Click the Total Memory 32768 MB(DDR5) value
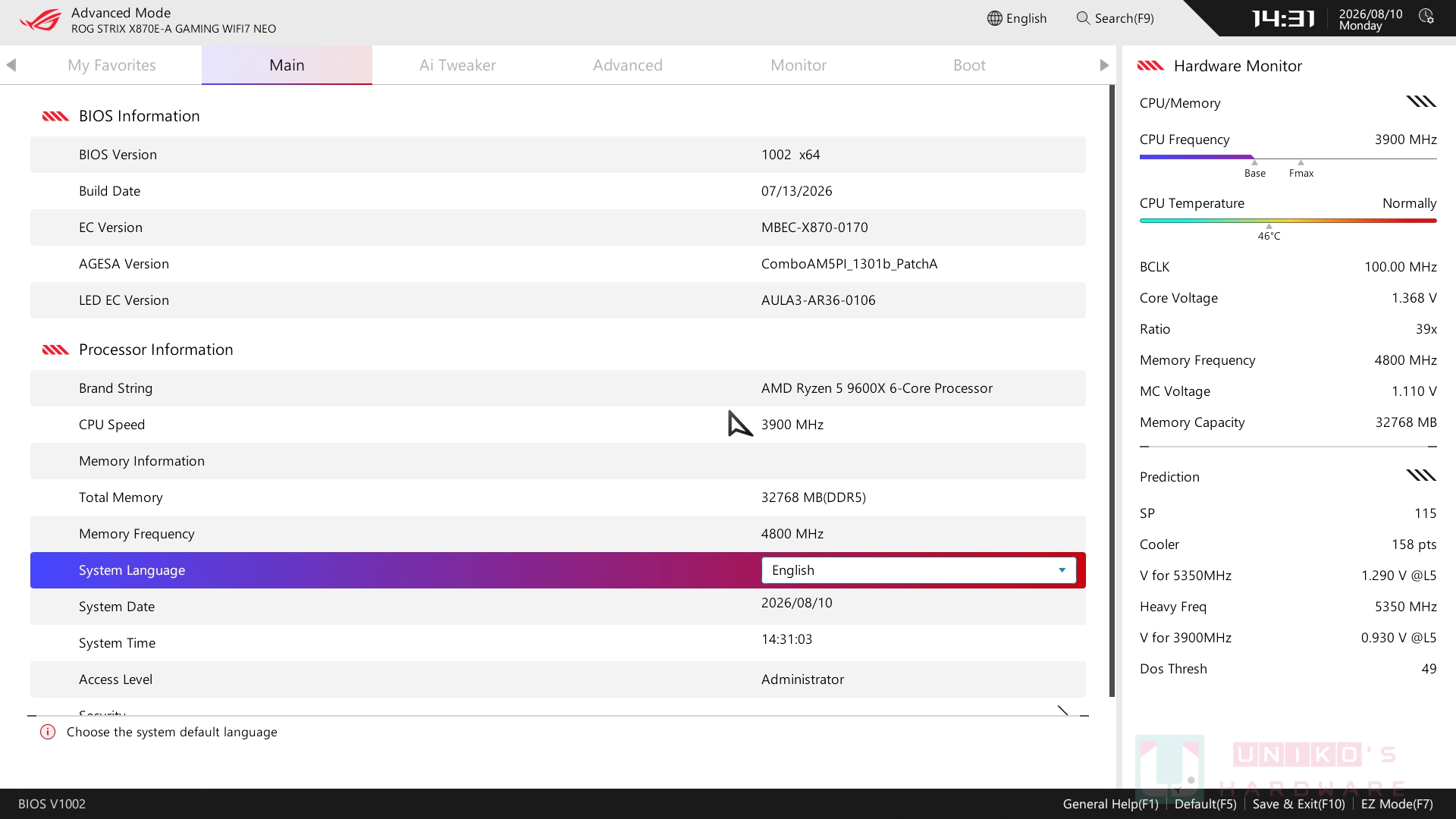This screenshot has height=819, width=1456. [813, 497]
